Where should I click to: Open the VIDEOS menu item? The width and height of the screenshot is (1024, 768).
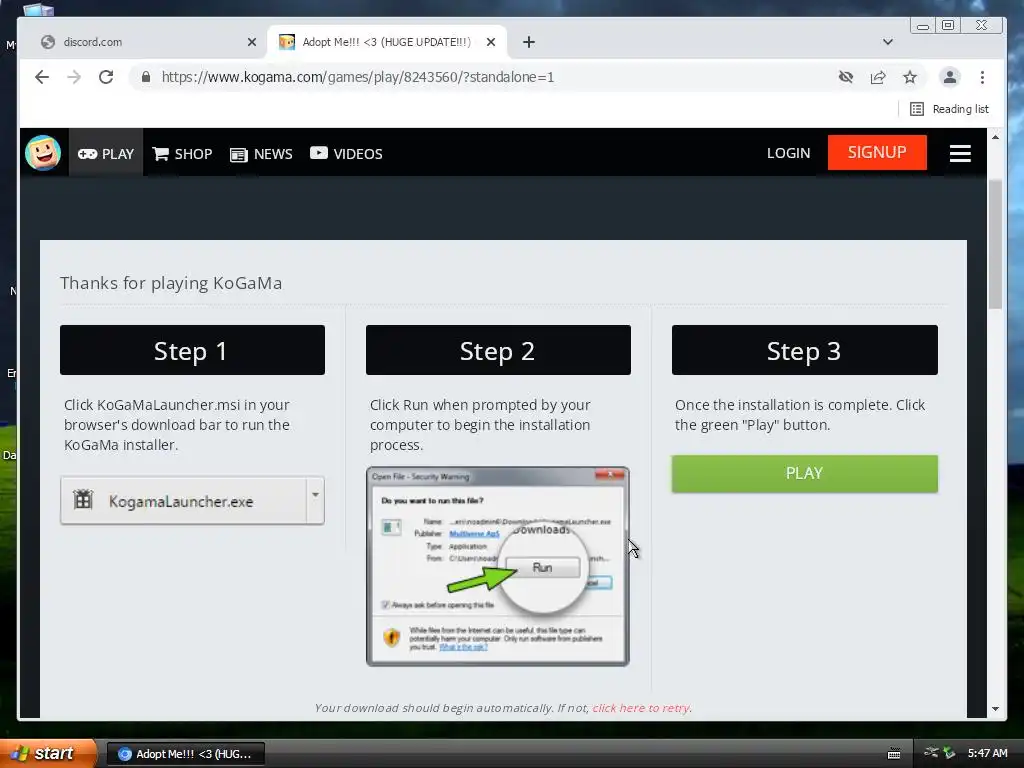[x=346, y=153]
